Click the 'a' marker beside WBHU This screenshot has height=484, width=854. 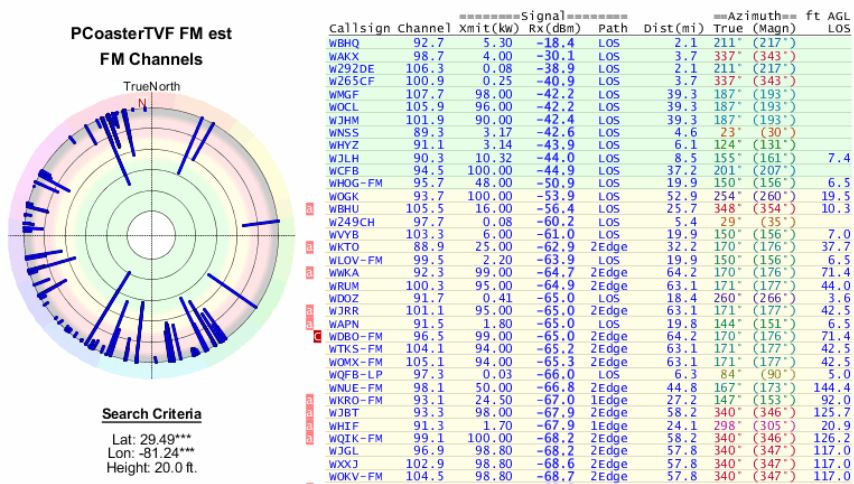[311, 209]
